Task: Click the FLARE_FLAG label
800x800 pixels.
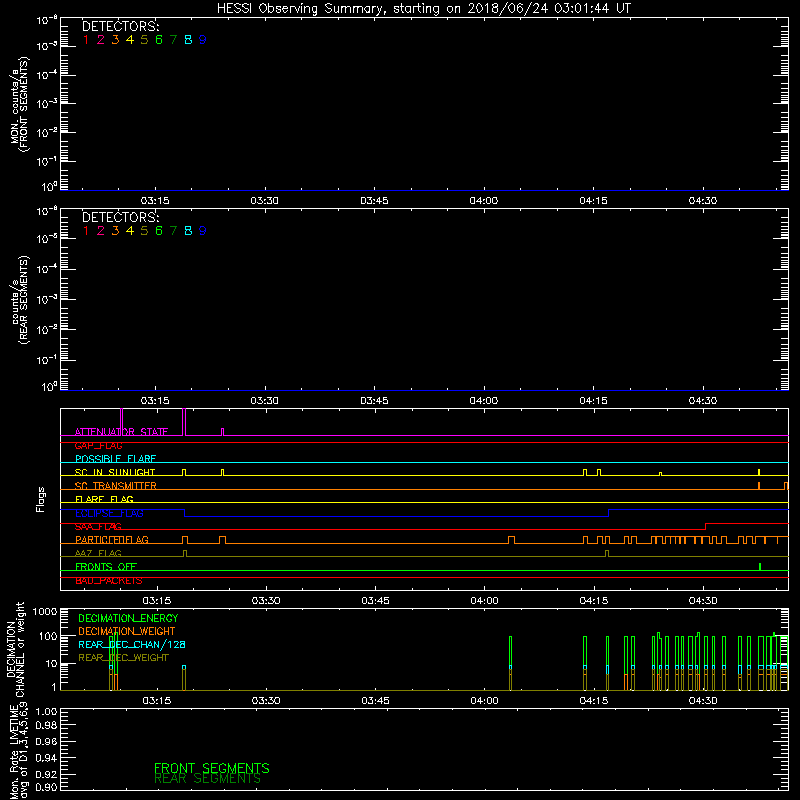Action: coord(104,499)
